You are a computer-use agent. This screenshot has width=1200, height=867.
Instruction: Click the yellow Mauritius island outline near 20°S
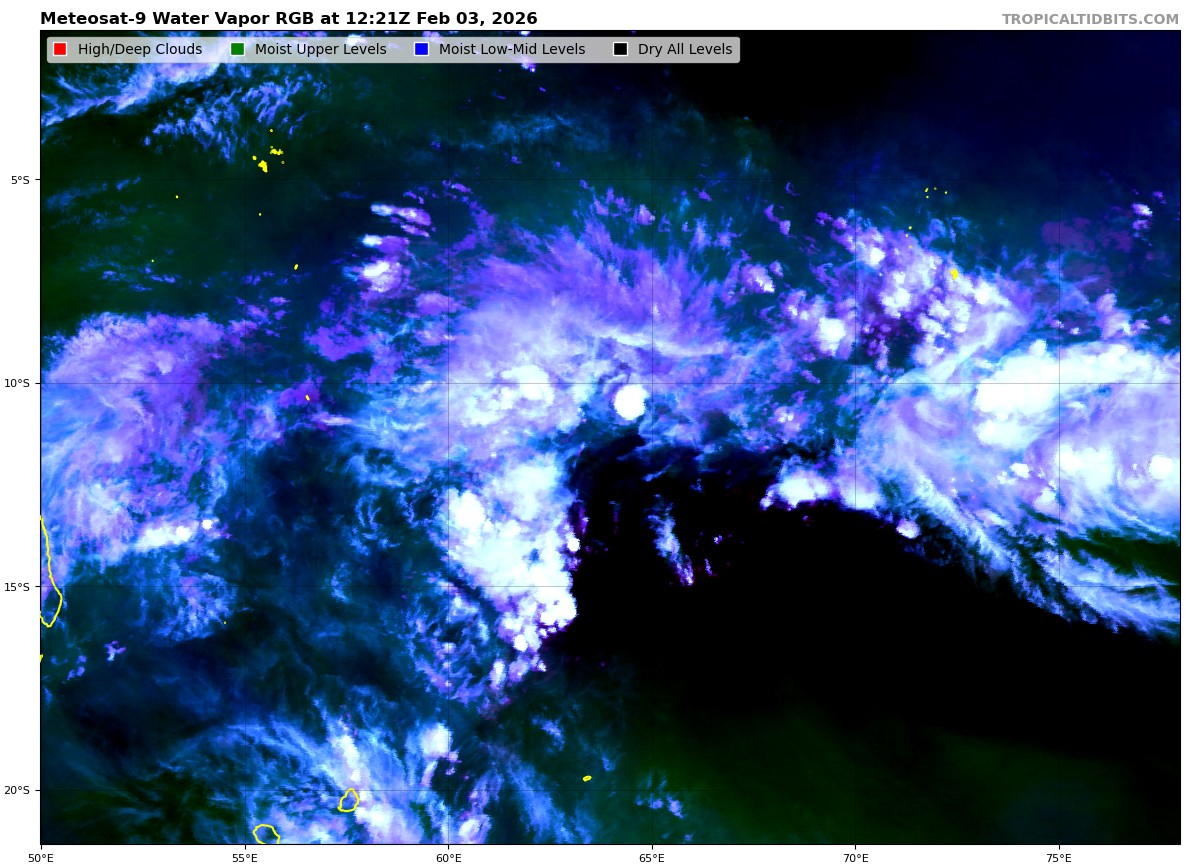pyautogui.click(x=348, y=800)
